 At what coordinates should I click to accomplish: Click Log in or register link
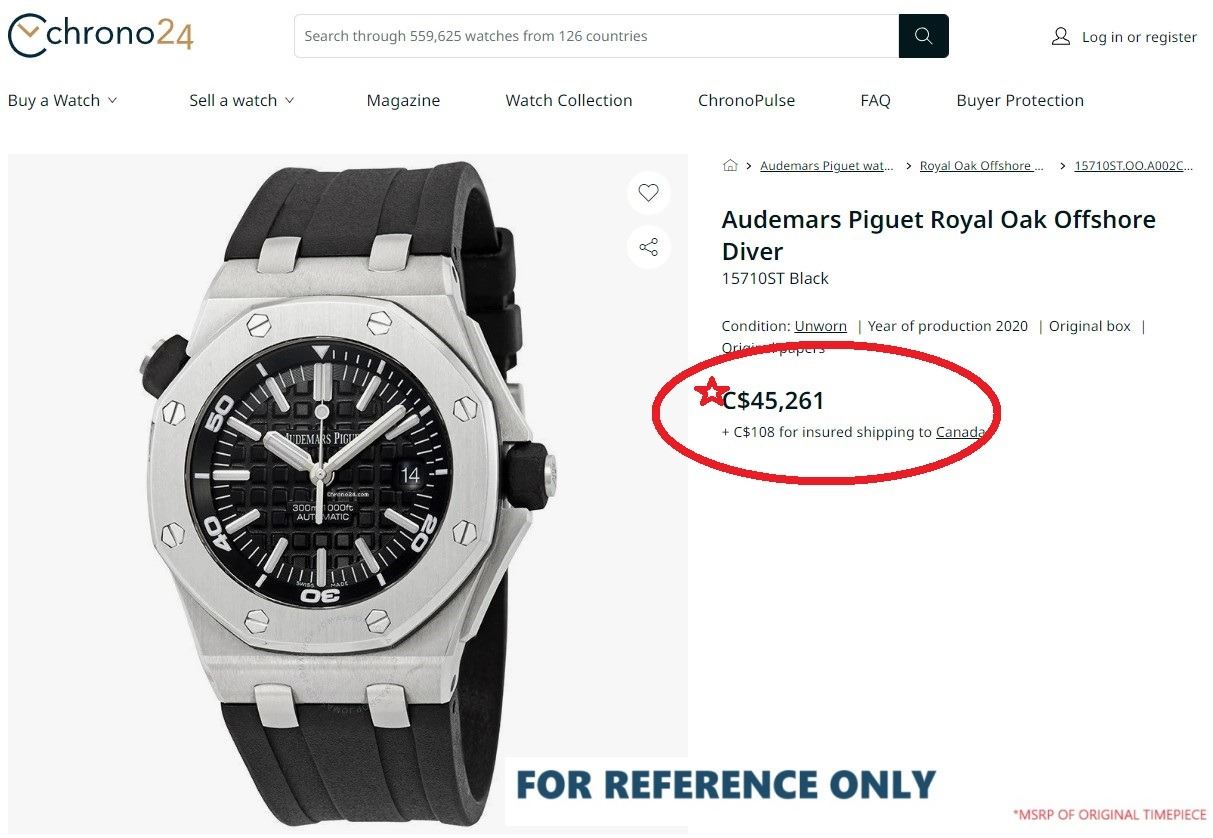point(1139,37)
